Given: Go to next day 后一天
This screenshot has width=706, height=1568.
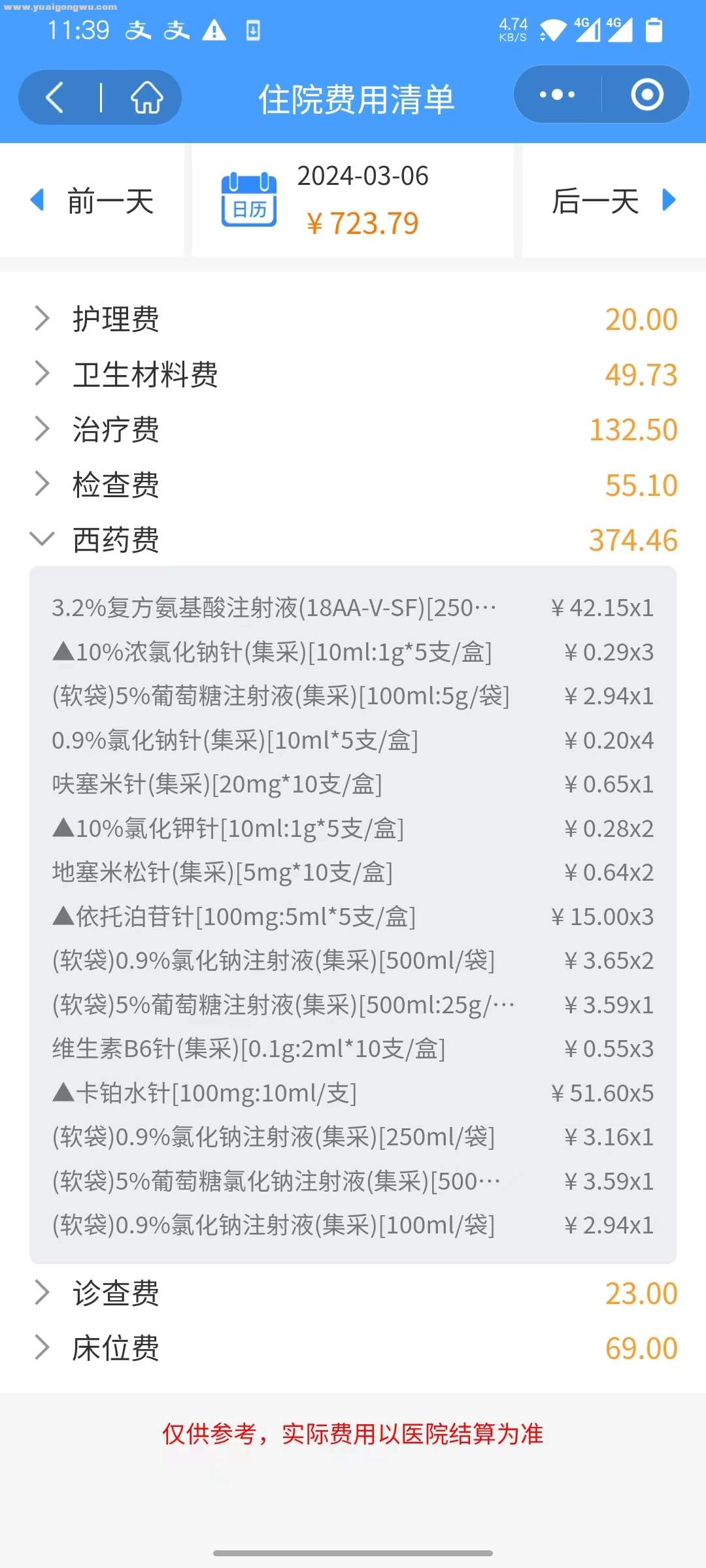Looking at the screenshot, I should tap(614, 200).
